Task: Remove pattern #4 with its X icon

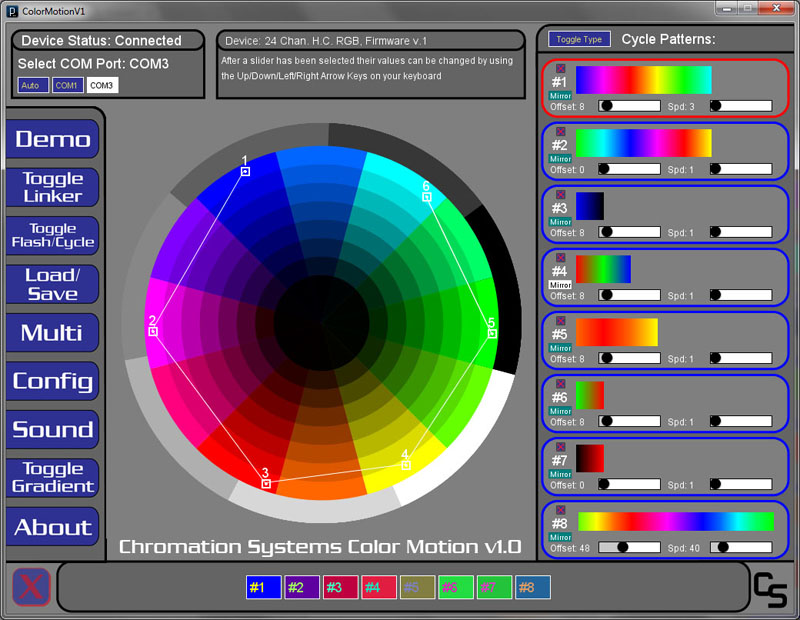Action: [560, 258]
